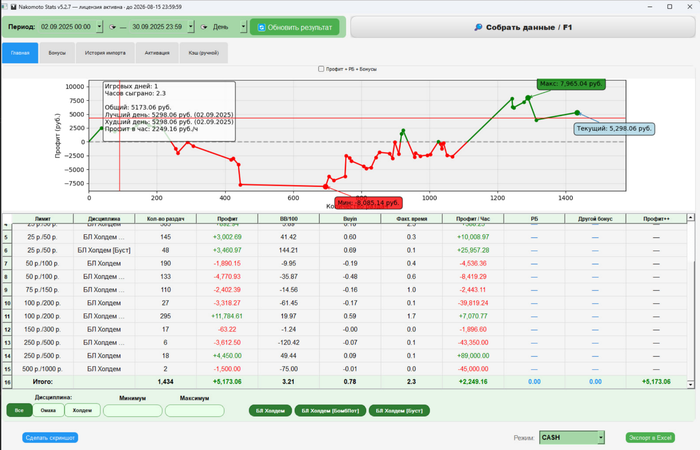Toggle the 'Омаха' discipline filter
Viewport: 700px width, 450px height.
[48, 410]
